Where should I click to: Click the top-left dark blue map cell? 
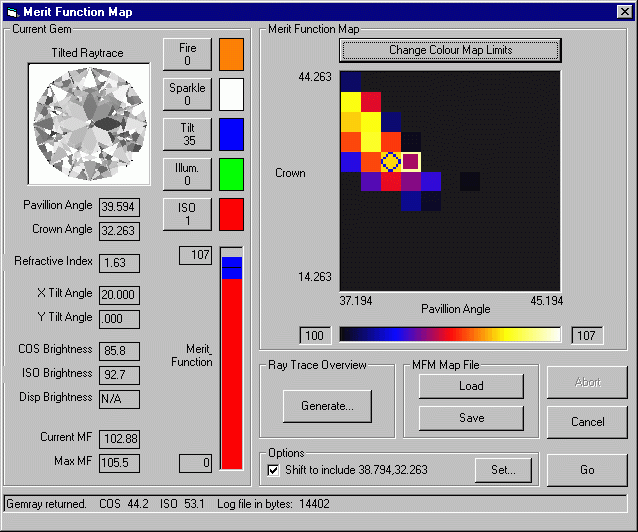click(351, 81)
